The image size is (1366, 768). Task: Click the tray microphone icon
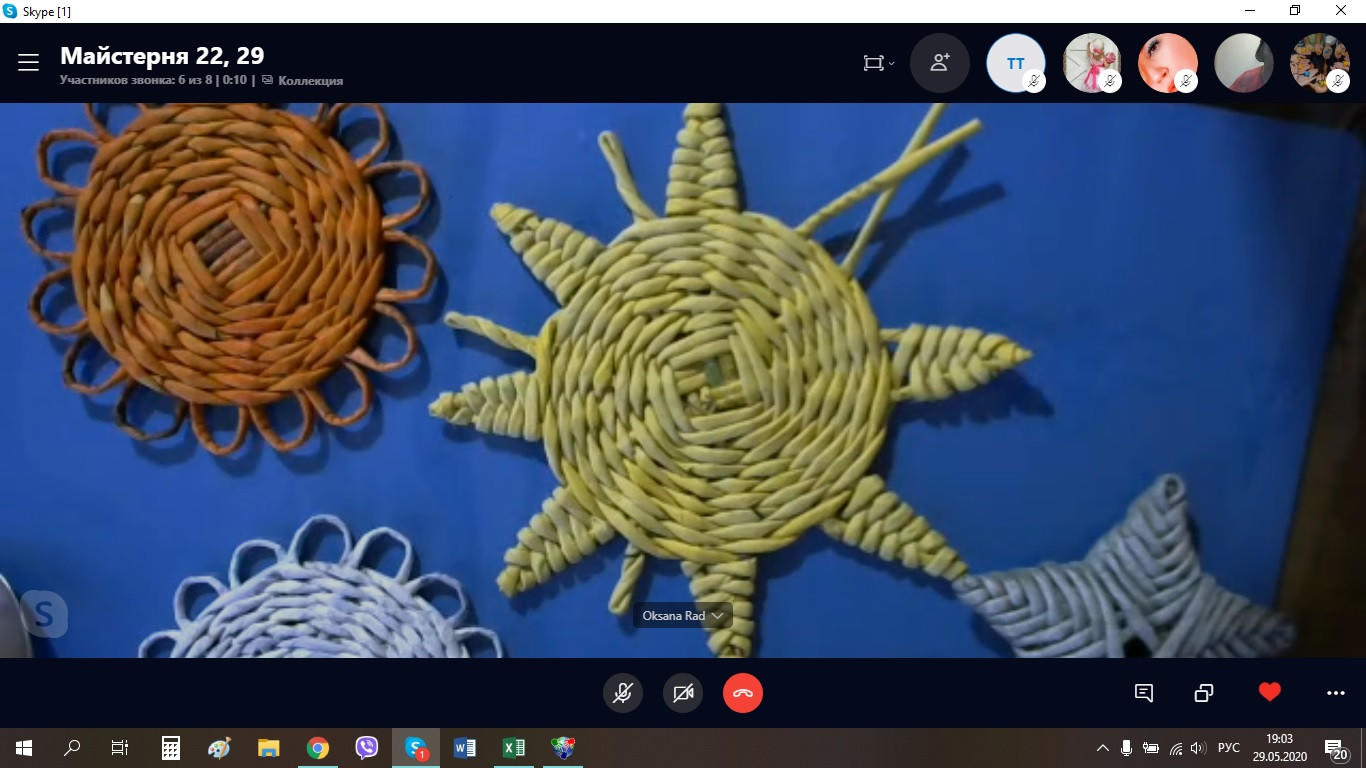1127,748
